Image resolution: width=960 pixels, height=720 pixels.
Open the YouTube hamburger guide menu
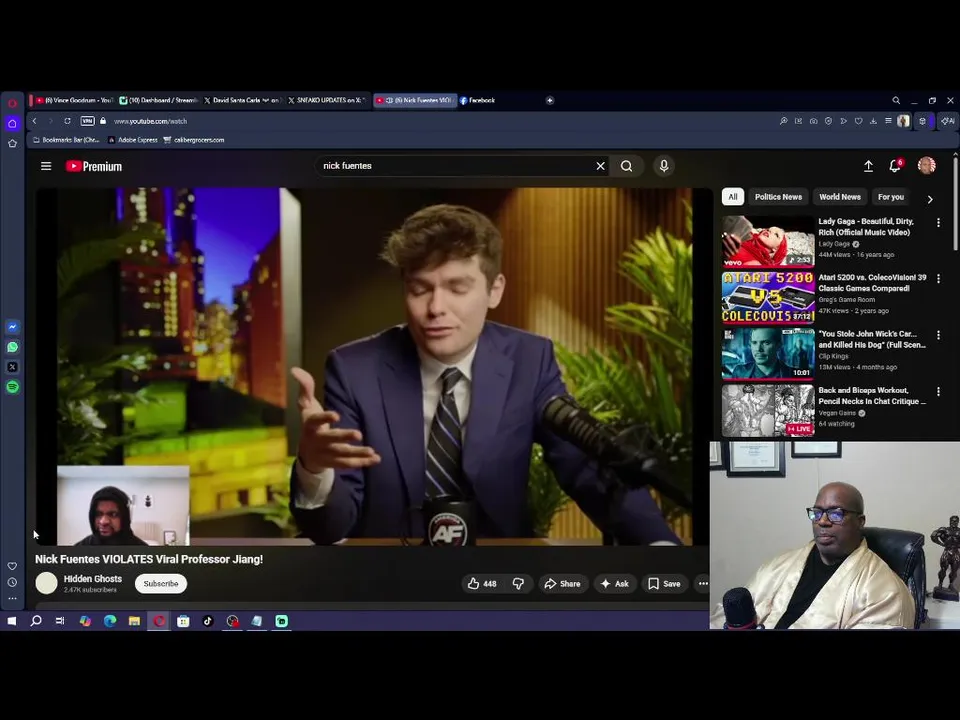(46, 166)
